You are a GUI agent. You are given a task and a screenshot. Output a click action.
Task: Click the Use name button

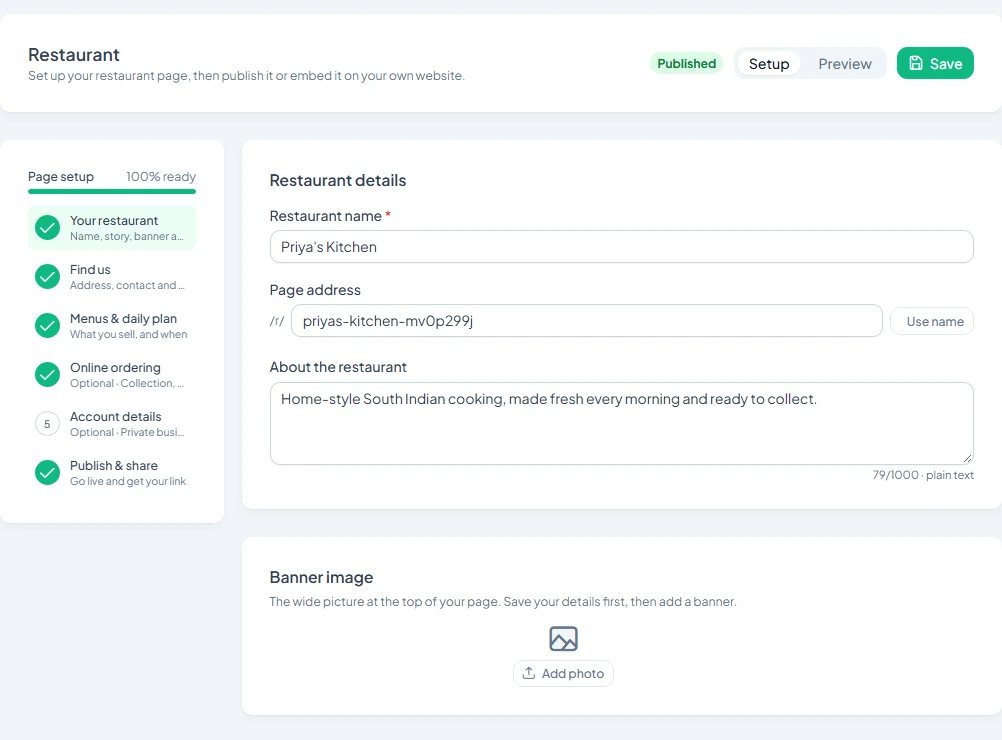[x=932, y=321]
